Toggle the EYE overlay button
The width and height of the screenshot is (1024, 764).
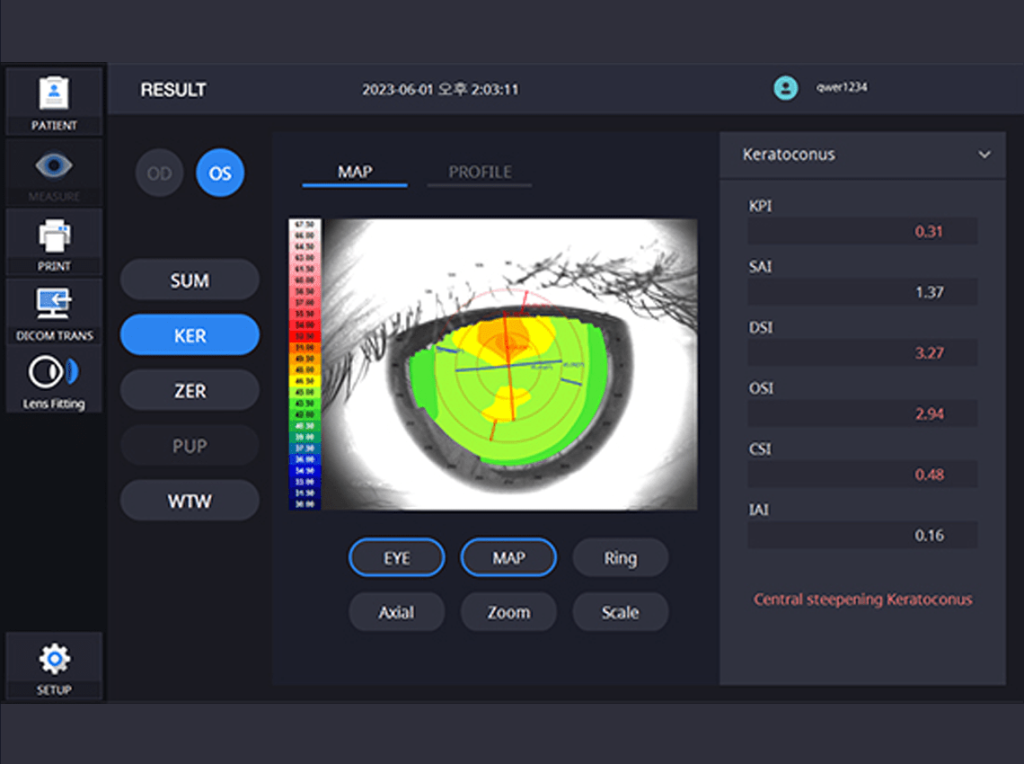[397, 558]
